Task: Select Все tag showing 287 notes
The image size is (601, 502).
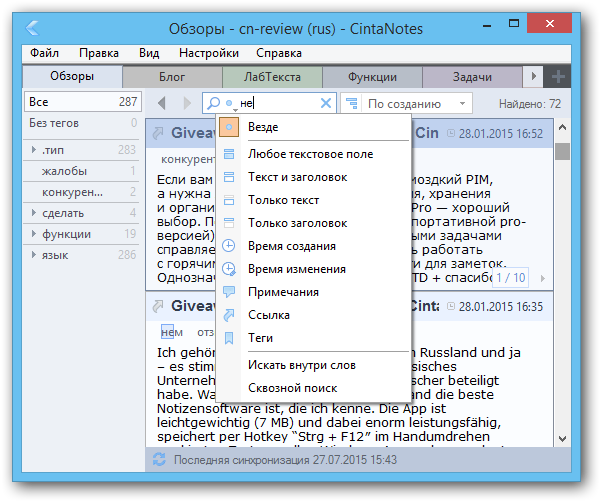Action: pyautogui.click(x=83, y=102)
